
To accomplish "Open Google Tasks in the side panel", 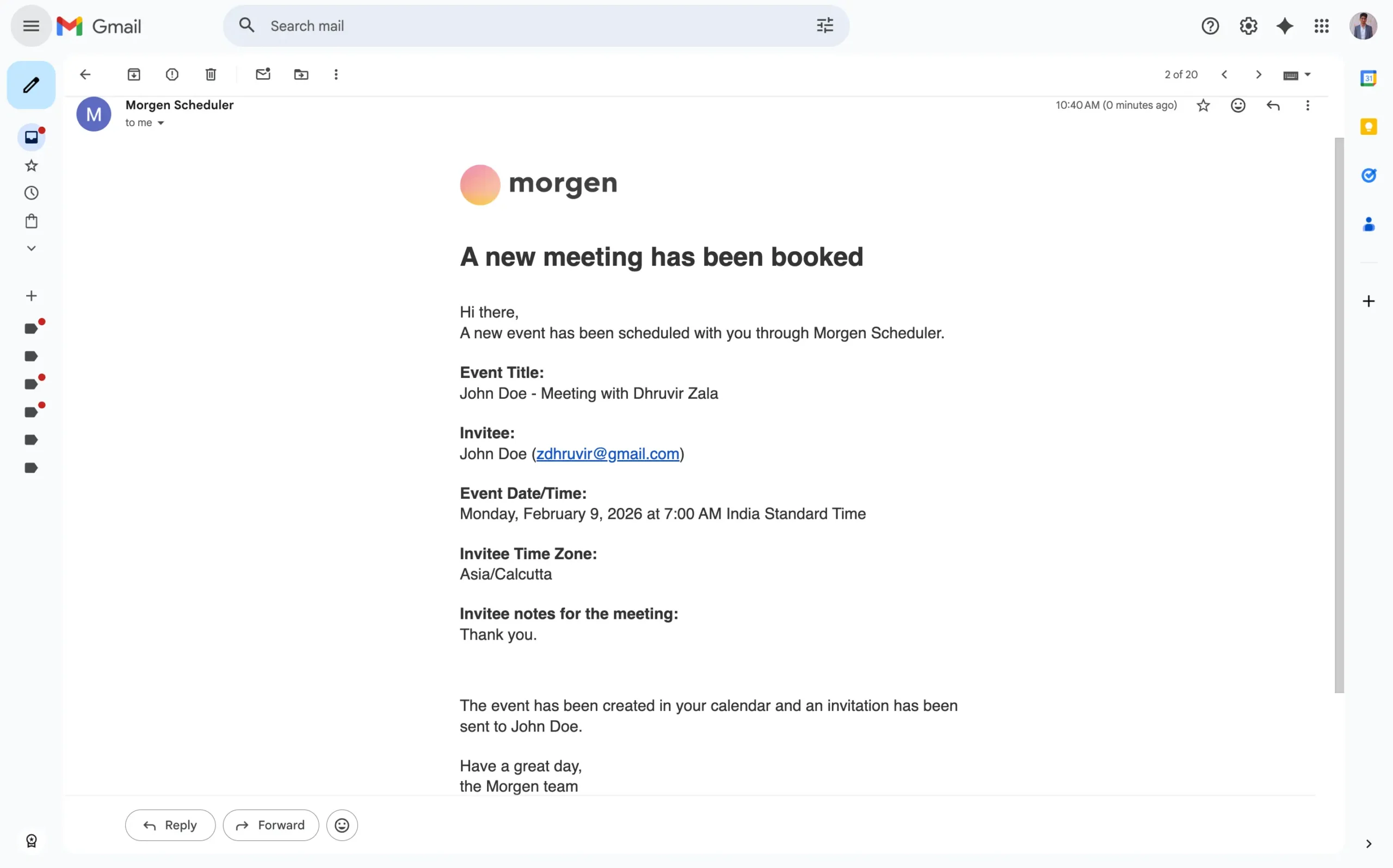I will (x=1370, y=175).
